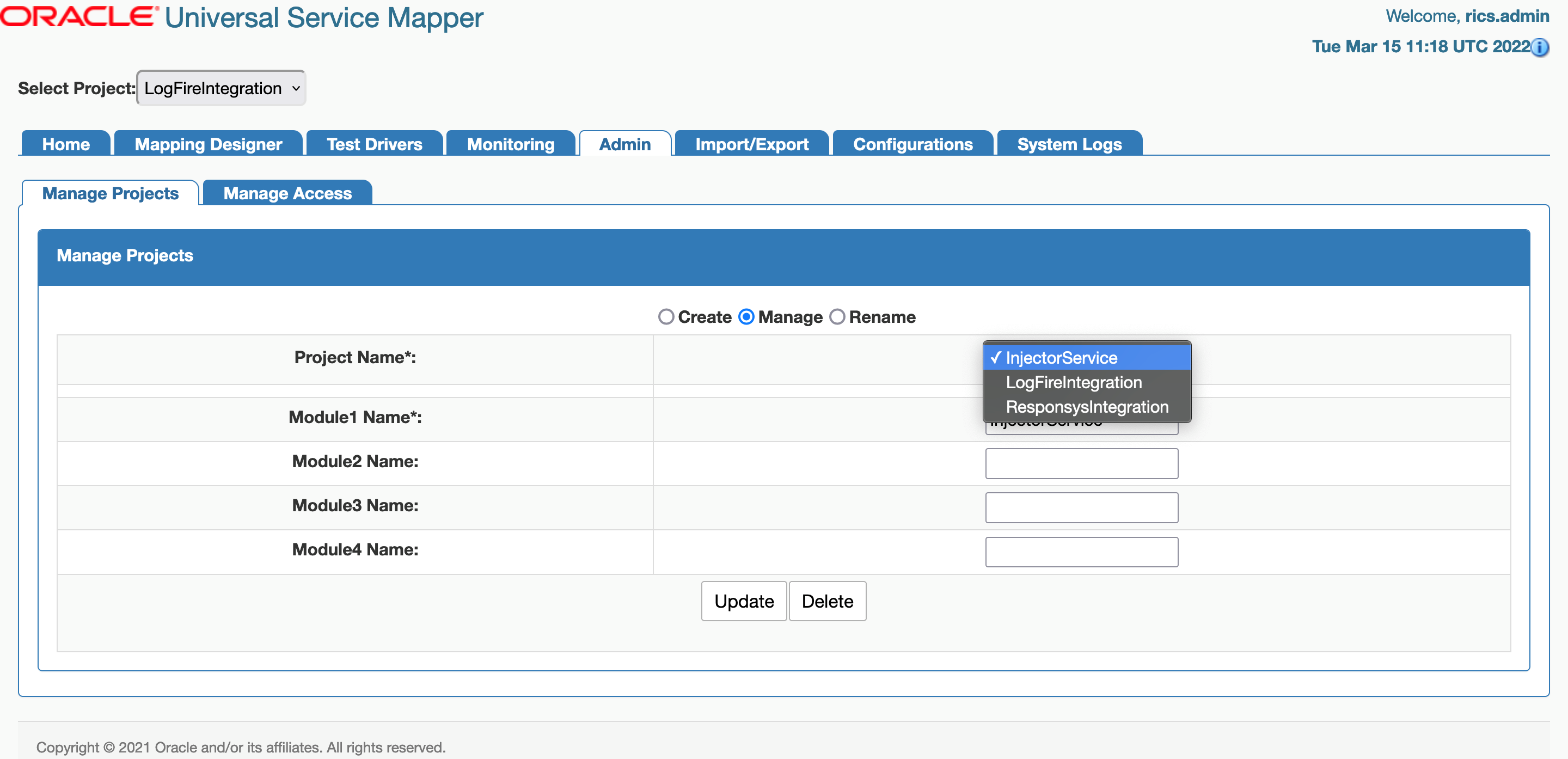Image resolution: width=1568 pixels, height=759 pixels.
Task: Select the Manage radio button
Action: click(x=746, y=317)
